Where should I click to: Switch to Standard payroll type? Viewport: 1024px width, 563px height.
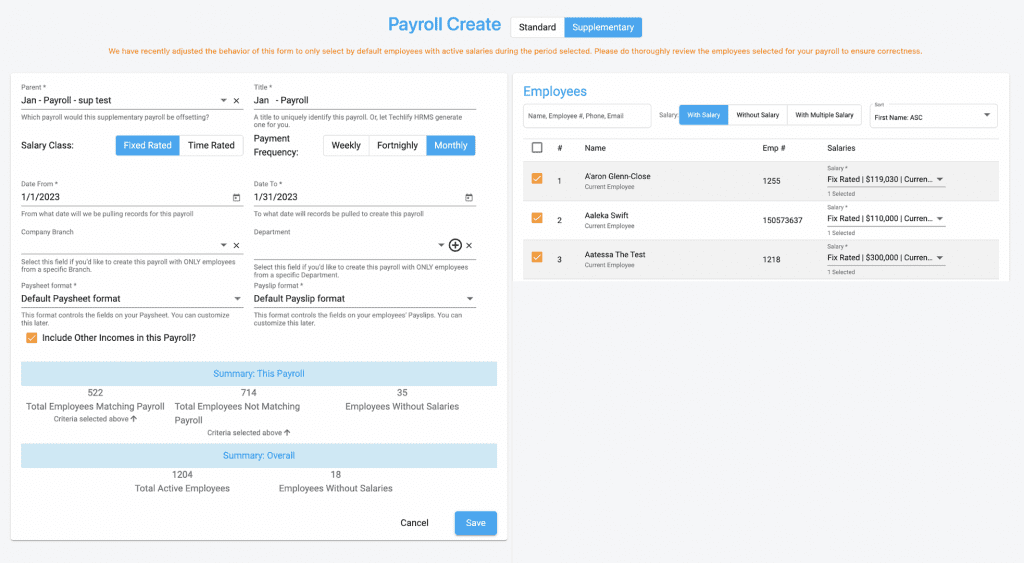click(537, 27)
